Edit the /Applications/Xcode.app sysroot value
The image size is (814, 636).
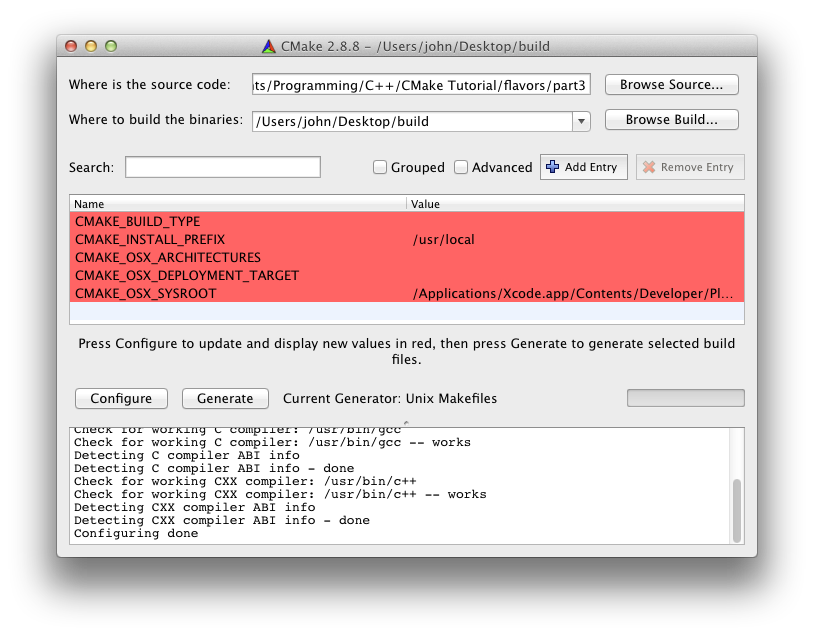pos(575,293)
